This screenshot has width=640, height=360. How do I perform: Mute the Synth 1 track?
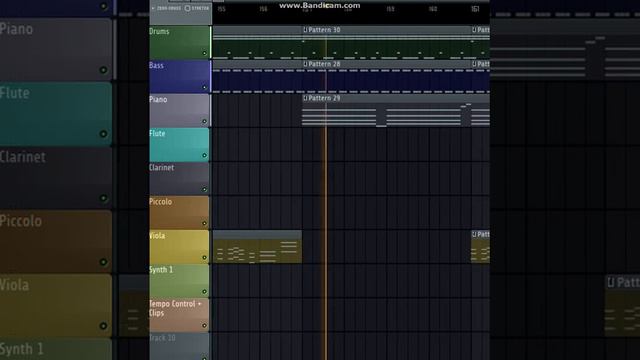pos(204,291)
